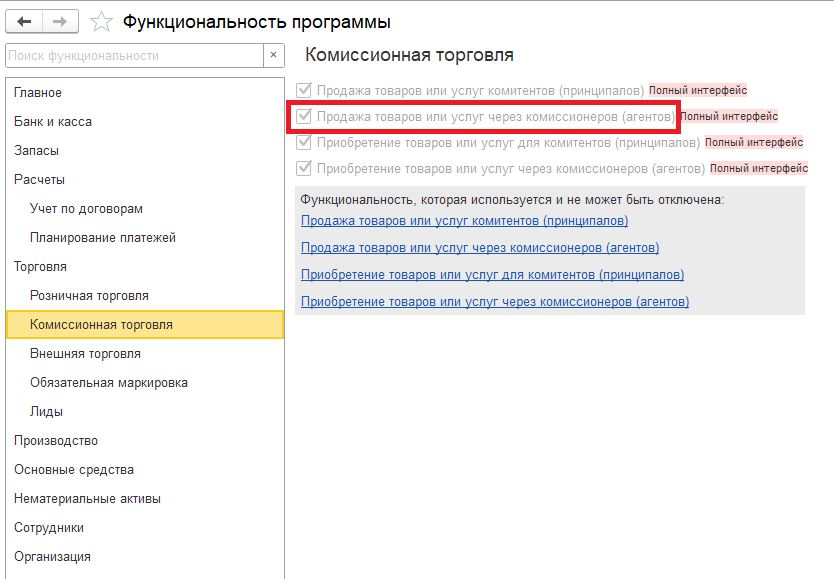Add page to favorites with star icon
The width and height of the screenshot is (834, 579).
pyautogui.click(x=101, y=22)
